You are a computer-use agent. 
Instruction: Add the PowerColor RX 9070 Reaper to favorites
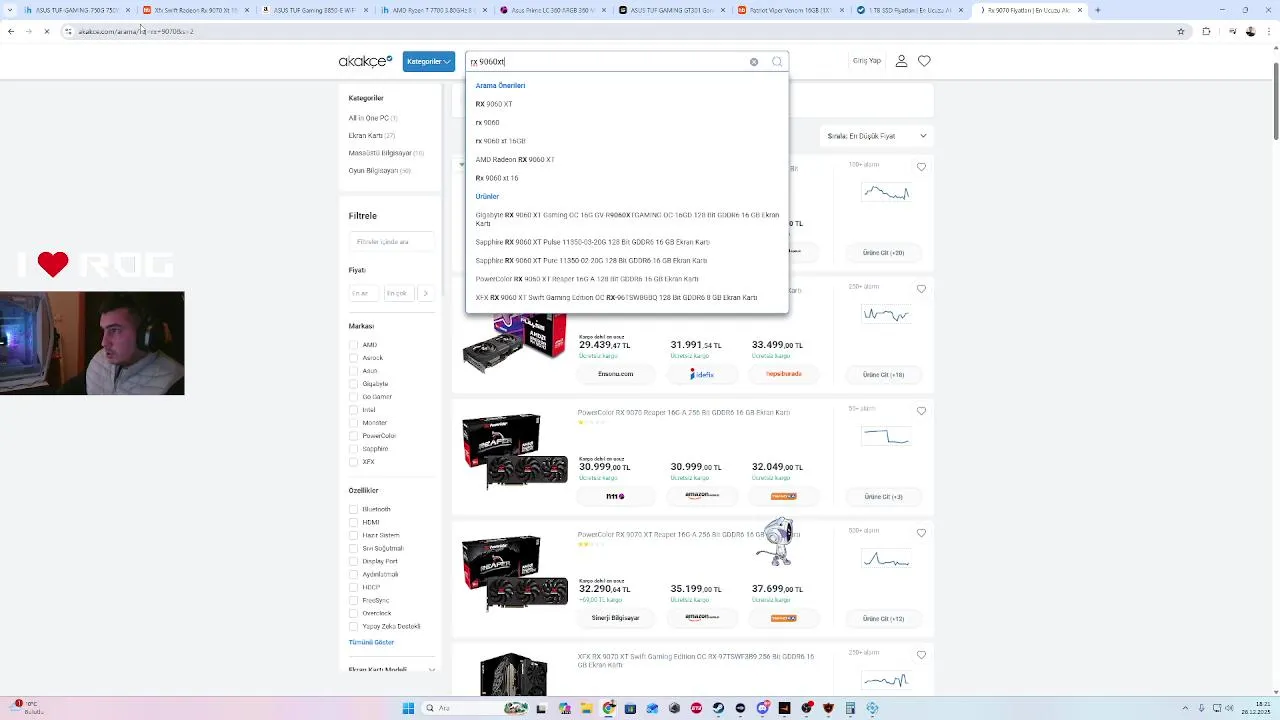pos(921,411)
